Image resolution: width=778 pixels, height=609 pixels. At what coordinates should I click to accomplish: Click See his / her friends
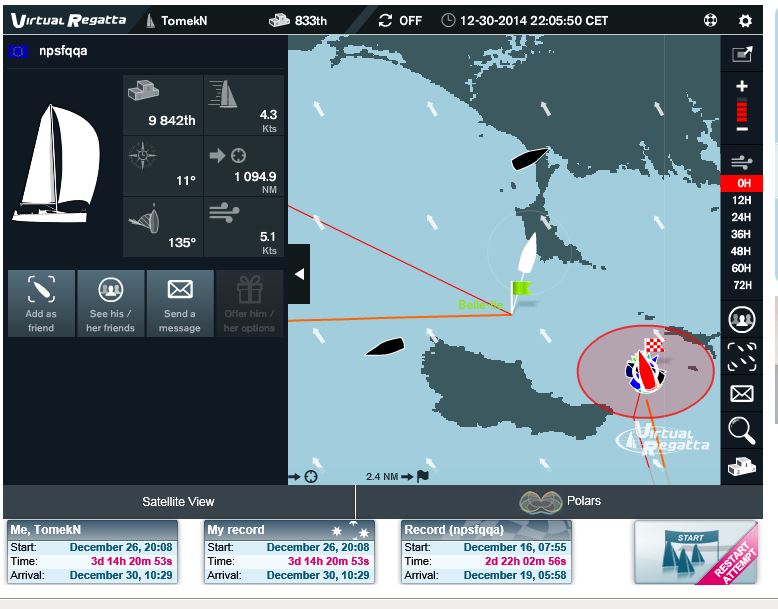click(x=111, y=303)
